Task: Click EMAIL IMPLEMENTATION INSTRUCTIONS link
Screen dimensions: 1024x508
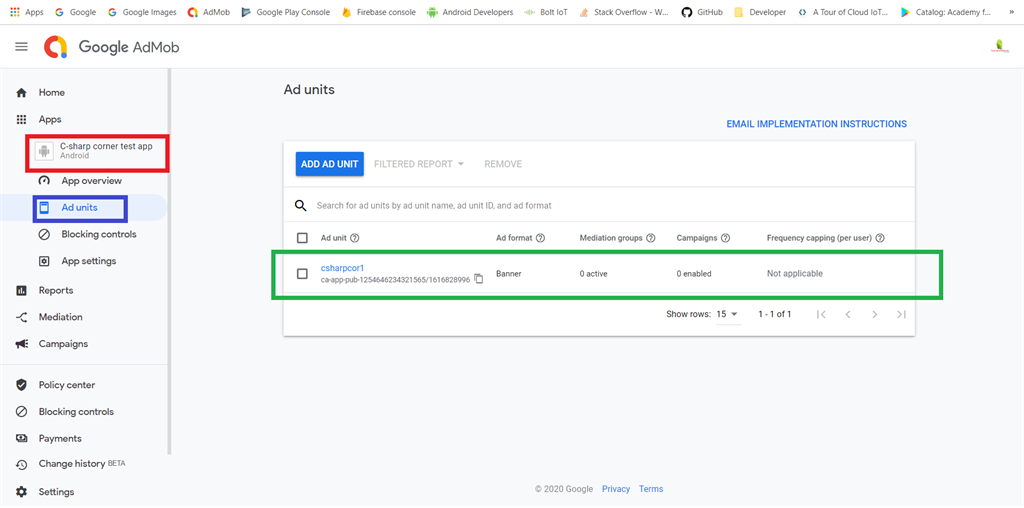Action: 816,124
